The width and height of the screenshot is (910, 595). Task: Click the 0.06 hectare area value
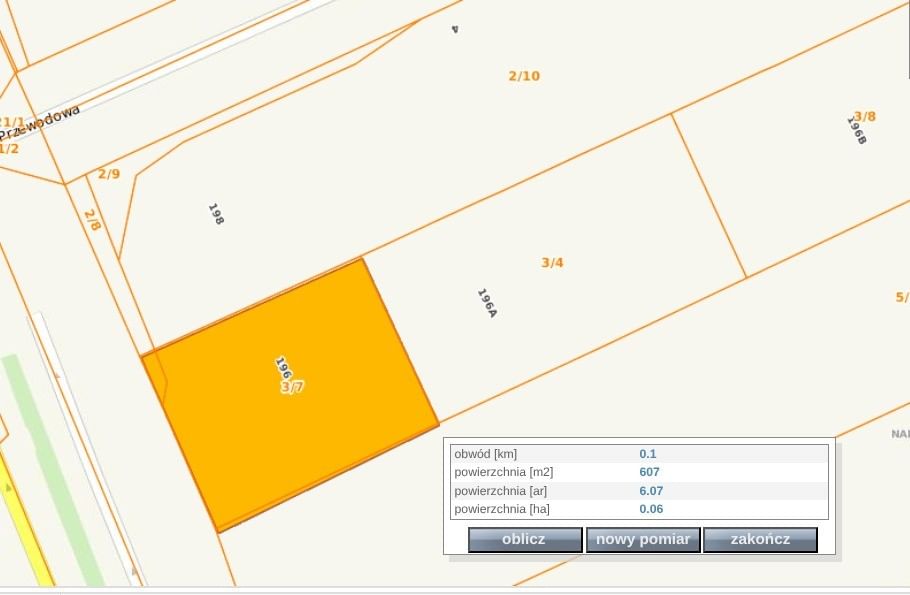(x=651, y=509)
